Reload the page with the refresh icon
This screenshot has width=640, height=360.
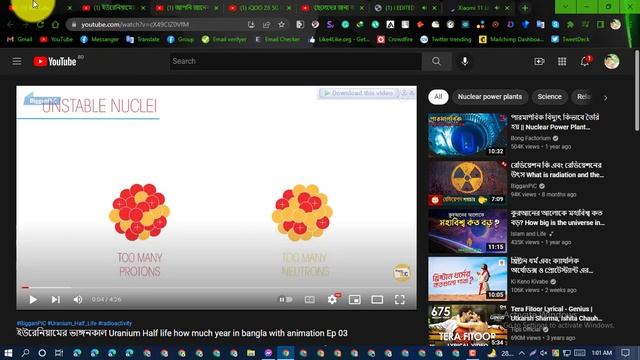point(40,24)
